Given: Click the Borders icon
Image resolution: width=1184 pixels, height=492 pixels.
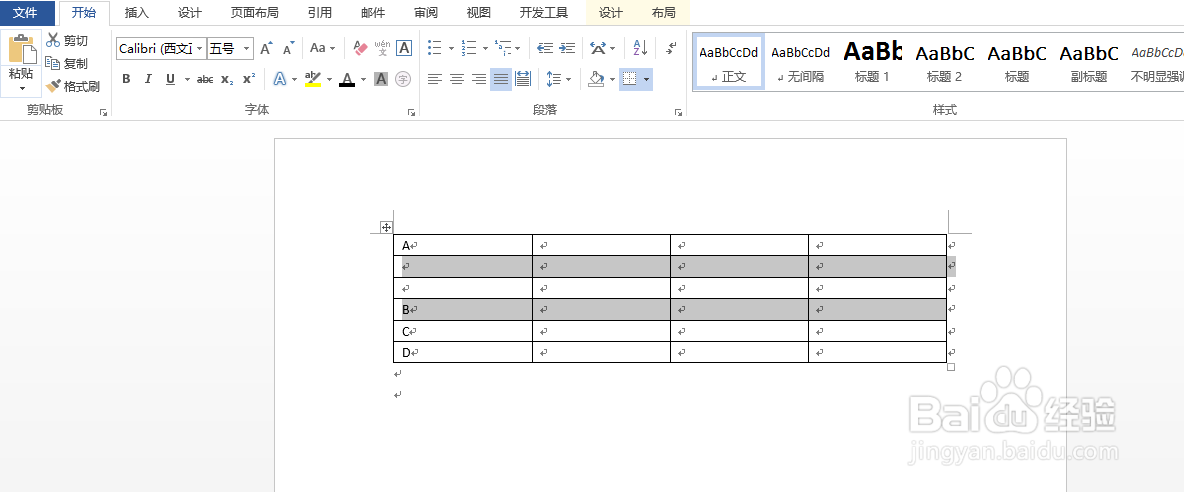Looking at the screenshot, I should point(629,78).
